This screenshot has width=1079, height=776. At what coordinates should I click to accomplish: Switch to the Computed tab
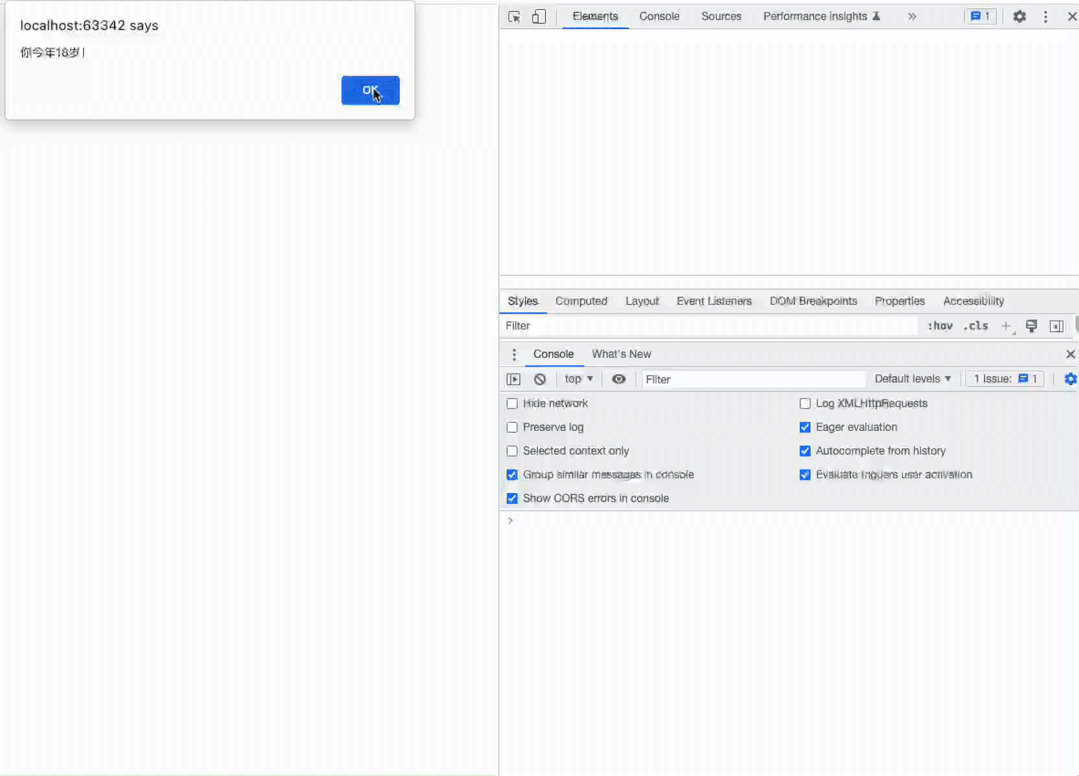(581, 301)
